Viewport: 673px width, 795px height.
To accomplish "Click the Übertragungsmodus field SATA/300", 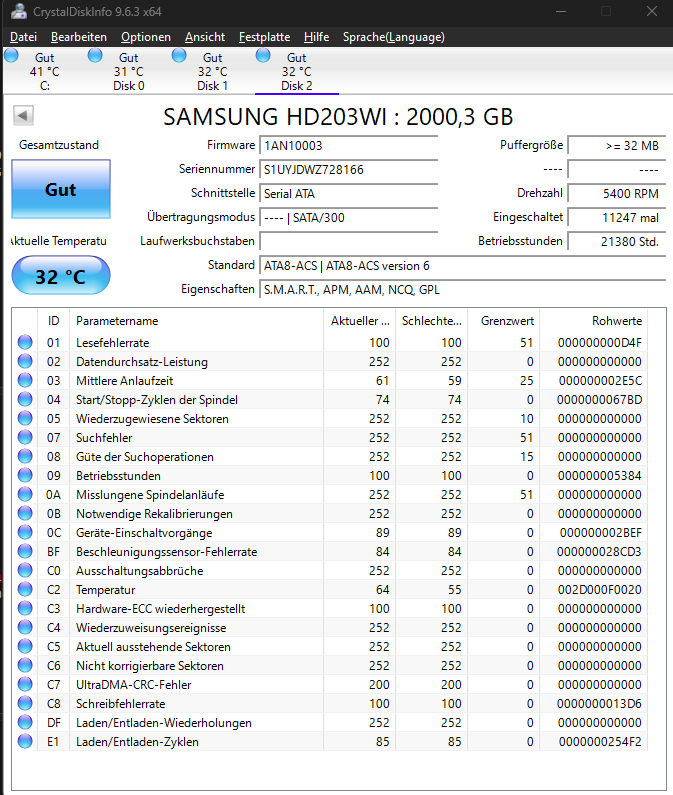I will 348,218.
